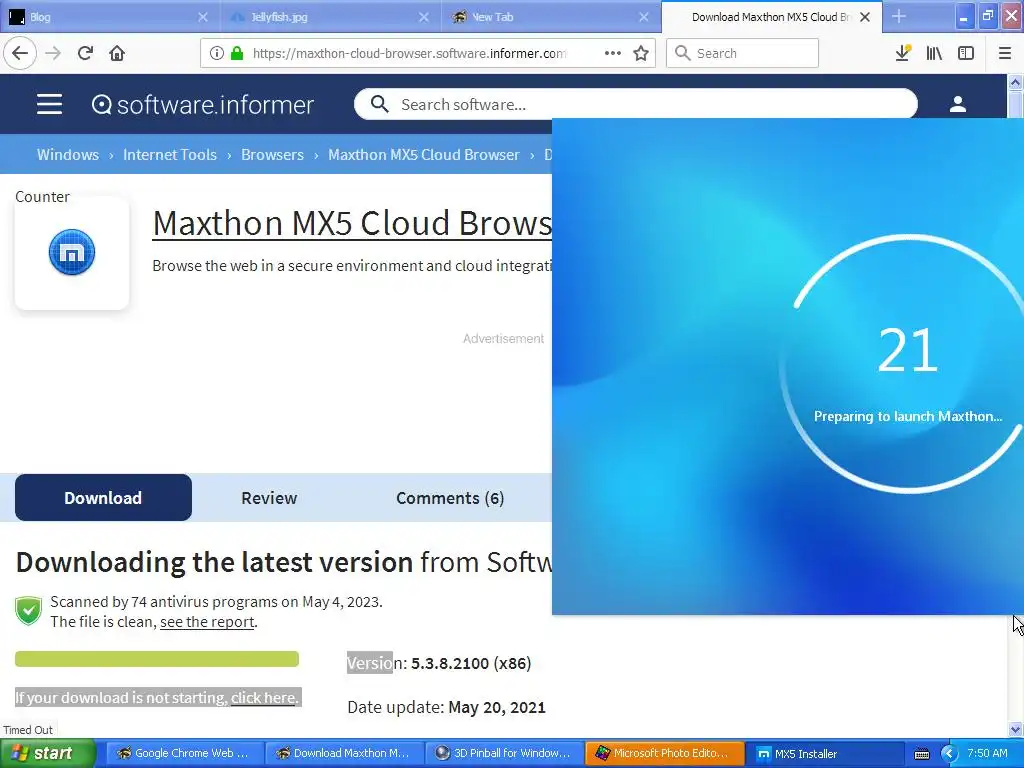This screenshot has width=1024, height=768.
Task: Open the browser home page
Action: coord(117,53)
